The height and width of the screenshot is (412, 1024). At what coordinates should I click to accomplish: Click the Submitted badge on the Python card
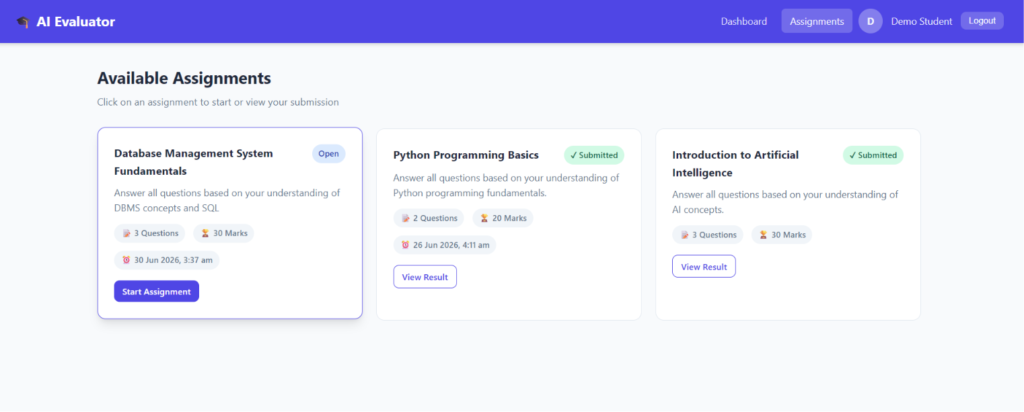[x=594, y=155]
